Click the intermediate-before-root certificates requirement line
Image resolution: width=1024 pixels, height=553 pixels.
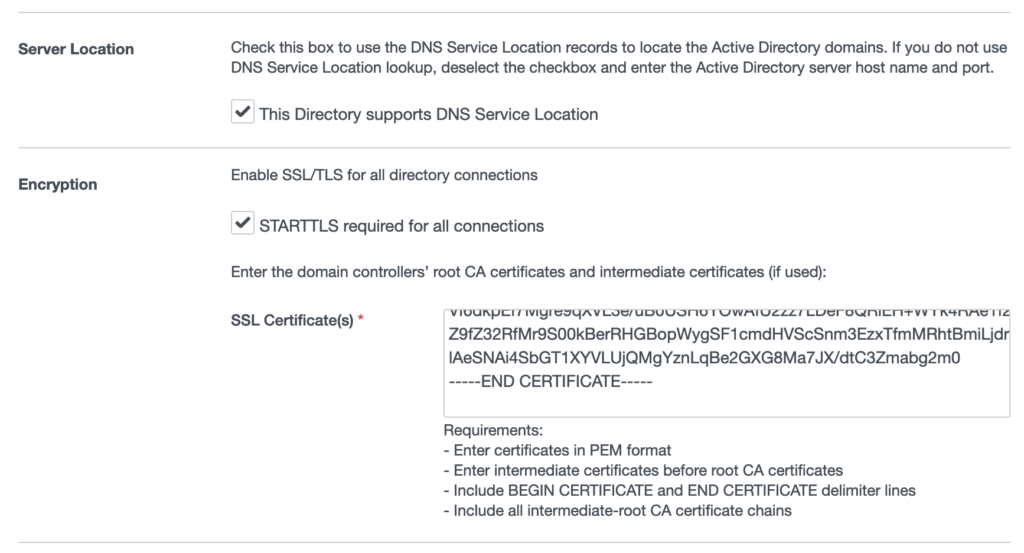tap(643, 470)
